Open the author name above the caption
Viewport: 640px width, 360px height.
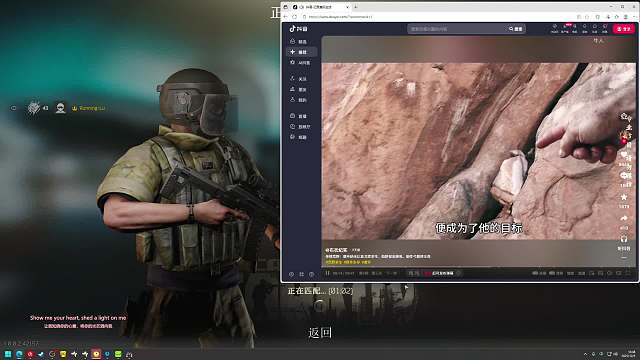tap(336, 250)
